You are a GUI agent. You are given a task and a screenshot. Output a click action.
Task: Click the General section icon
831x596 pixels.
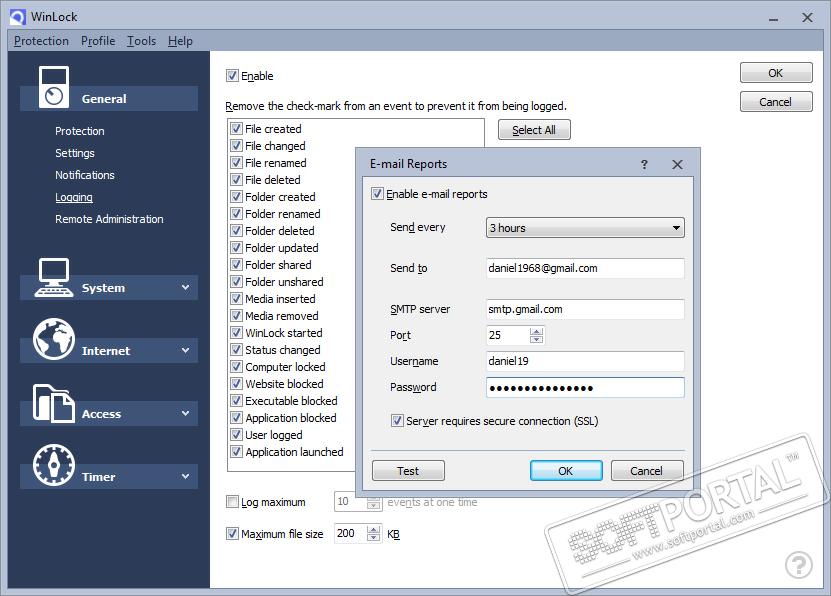point(54,87)
